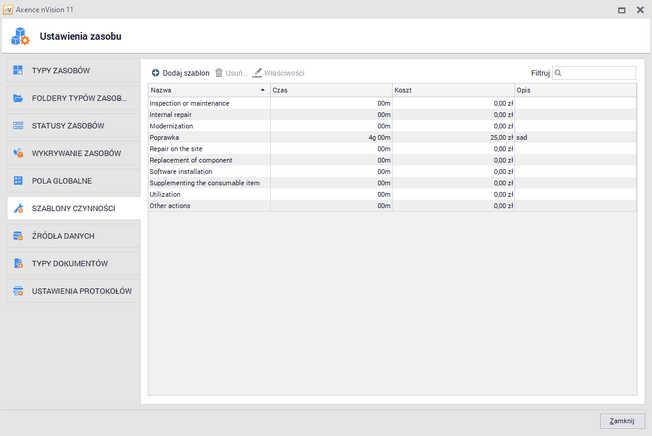Click the Ustawienia protokołów sidebar icon
652x436 pixels.
(x=19, y=292)
